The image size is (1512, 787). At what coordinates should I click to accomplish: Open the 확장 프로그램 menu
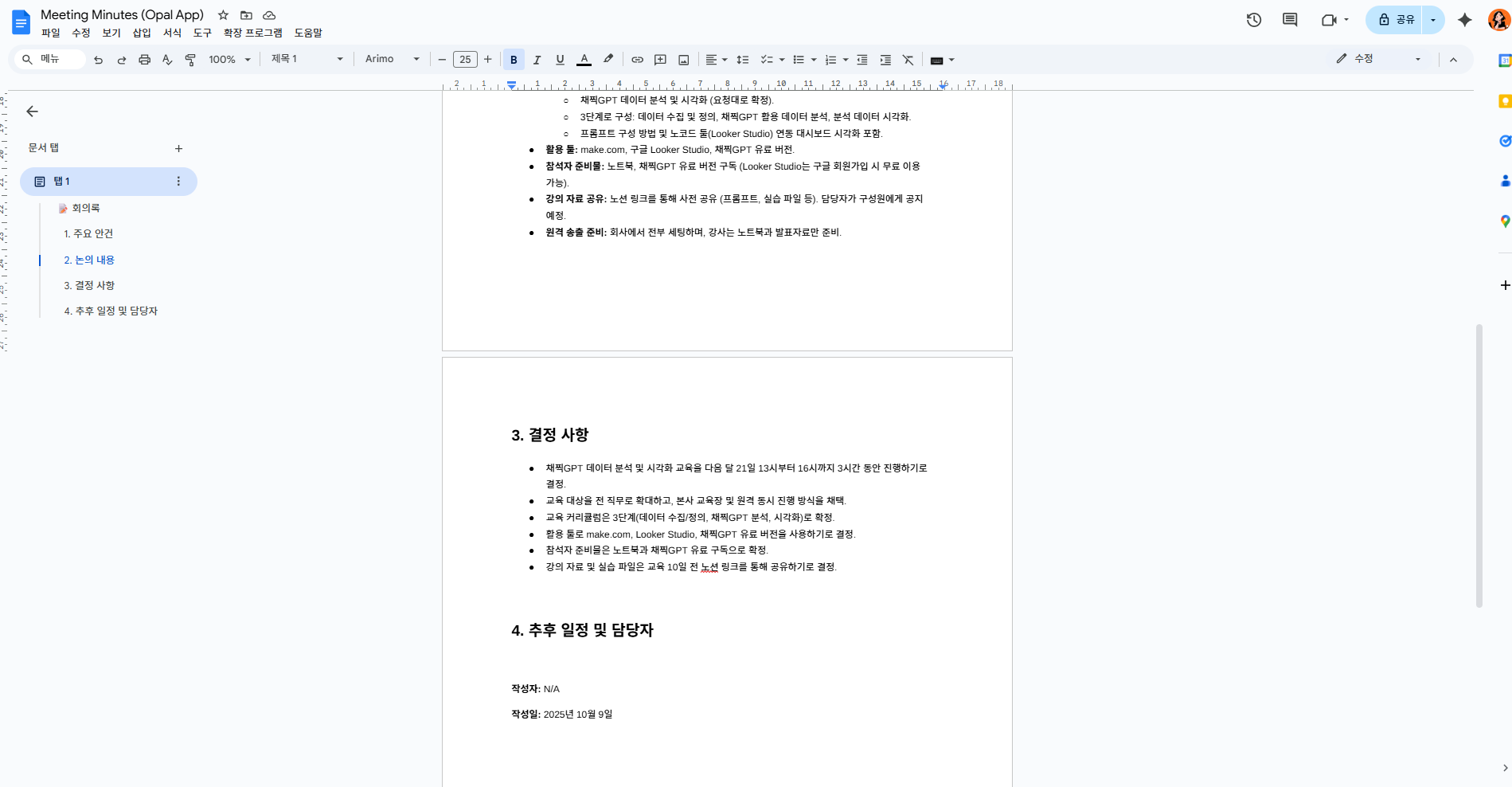[x=252, y=33]
